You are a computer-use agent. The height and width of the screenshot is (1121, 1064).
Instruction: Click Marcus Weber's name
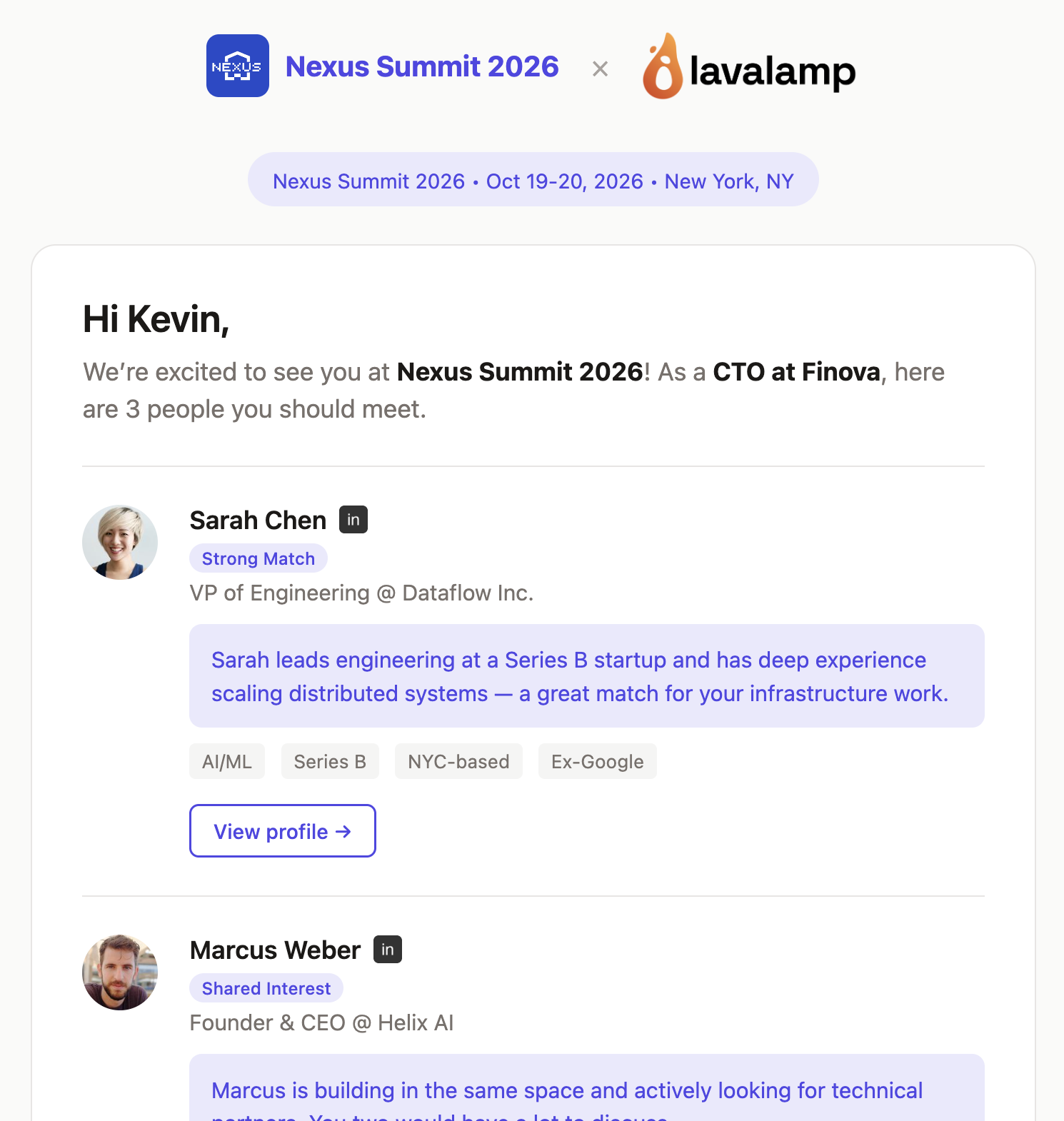pos(274,950)
